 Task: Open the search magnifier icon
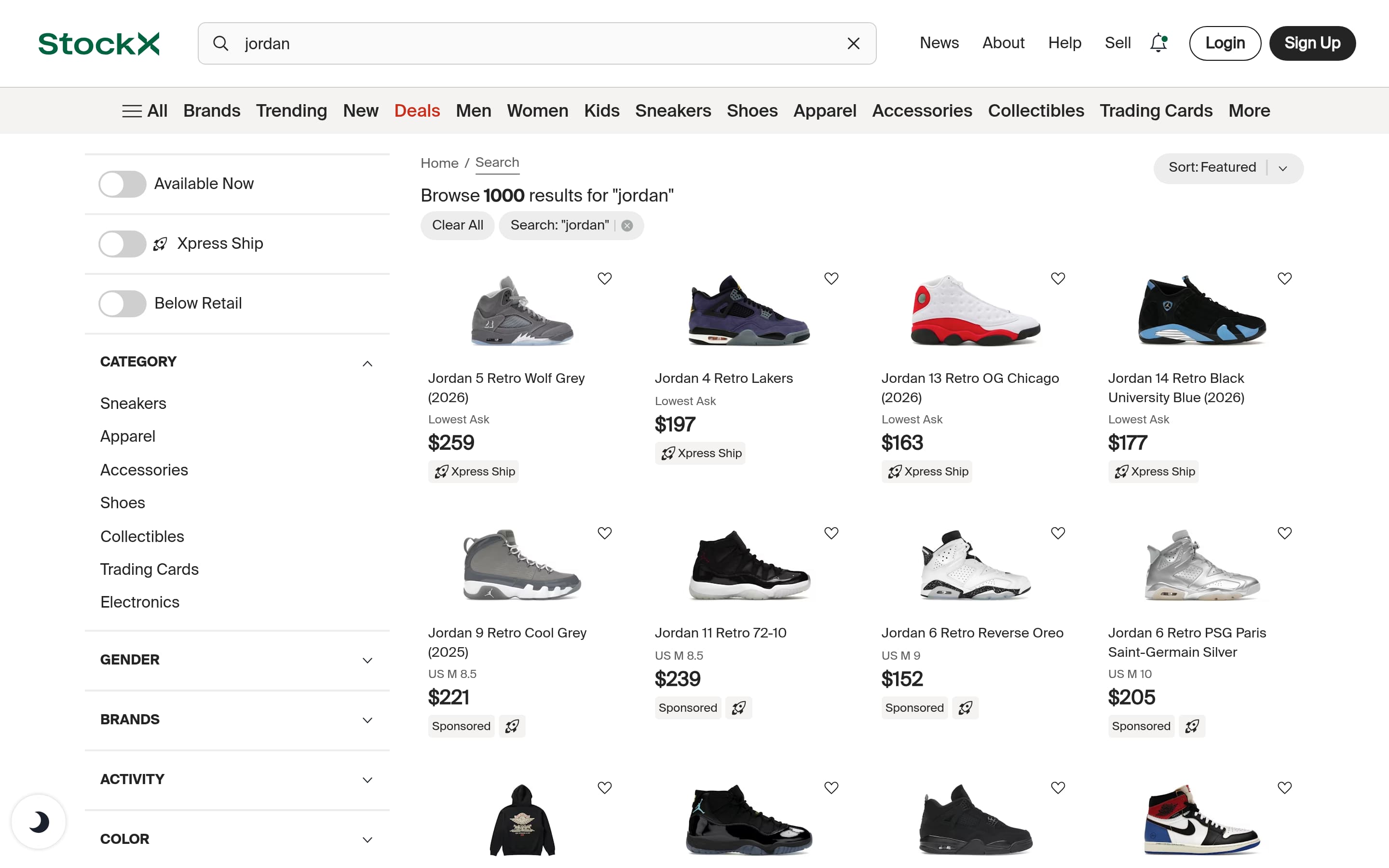click(x=221, y=43)
